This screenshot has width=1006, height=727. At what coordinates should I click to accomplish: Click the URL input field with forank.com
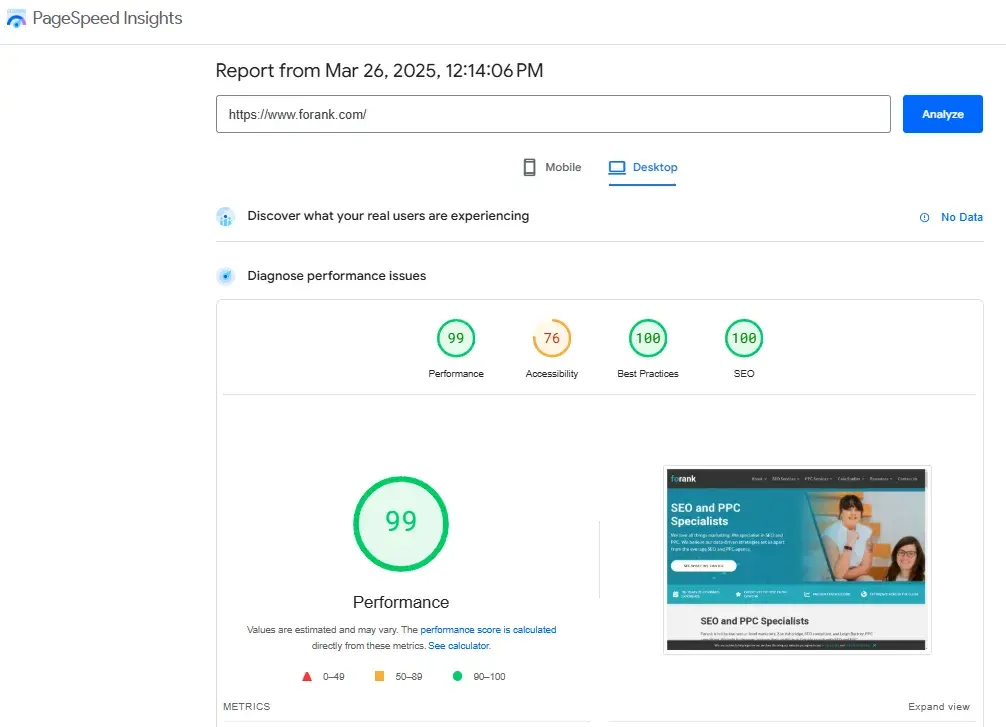pyautogui.click(x=553, y=114)
